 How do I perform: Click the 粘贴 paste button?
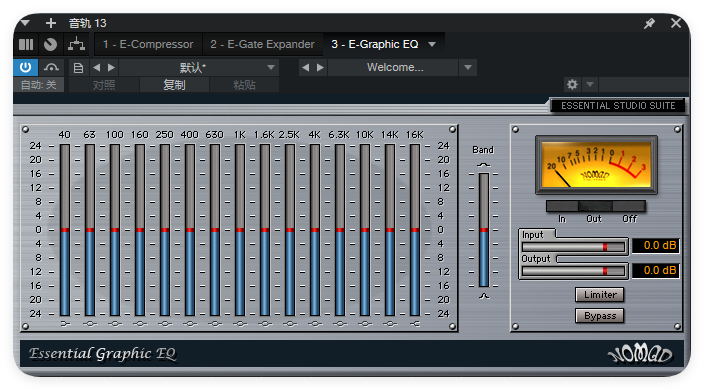[x=245, y=85]
